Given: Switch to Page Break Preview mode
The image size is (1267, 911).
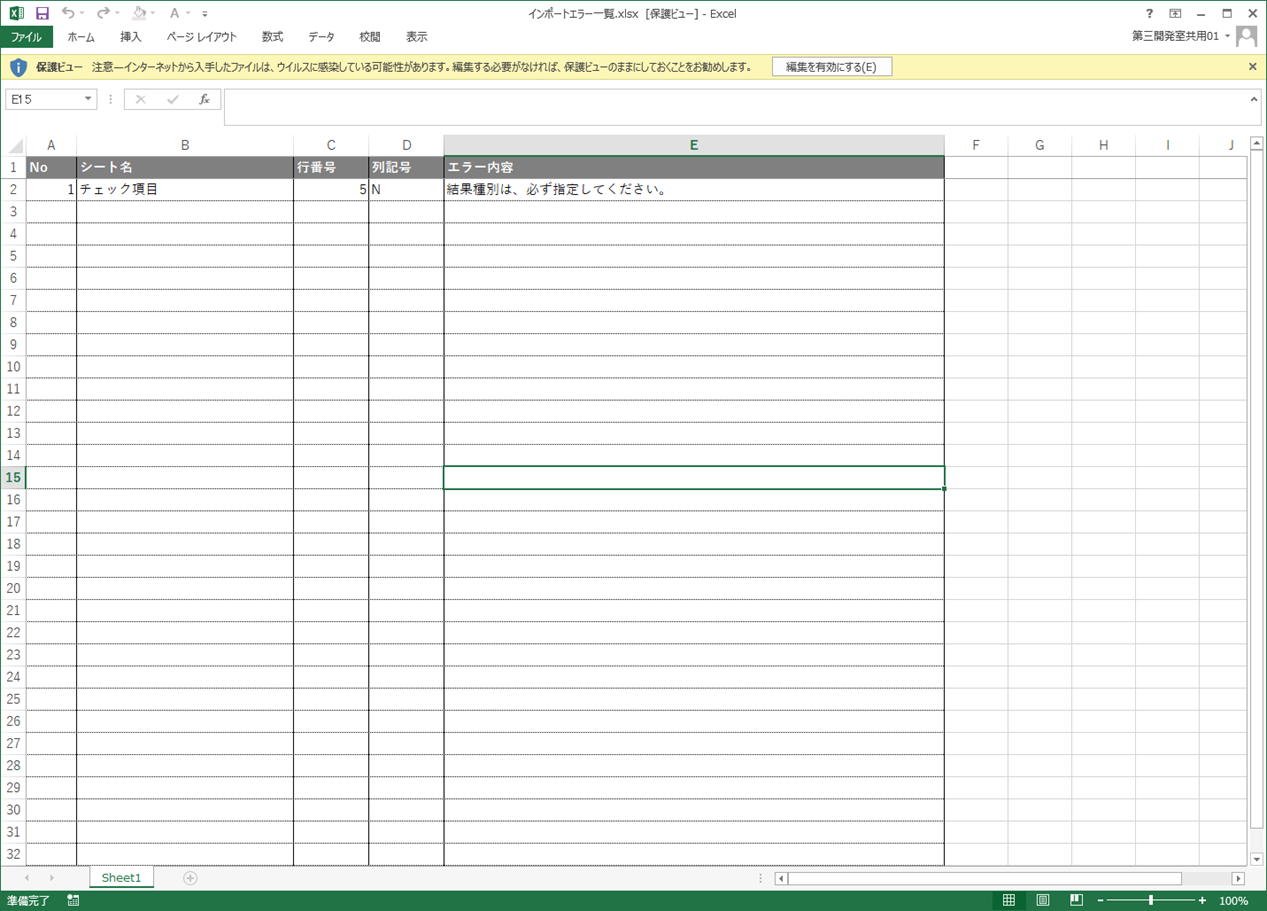Looking at the screenshot, I should [1077, 901].
